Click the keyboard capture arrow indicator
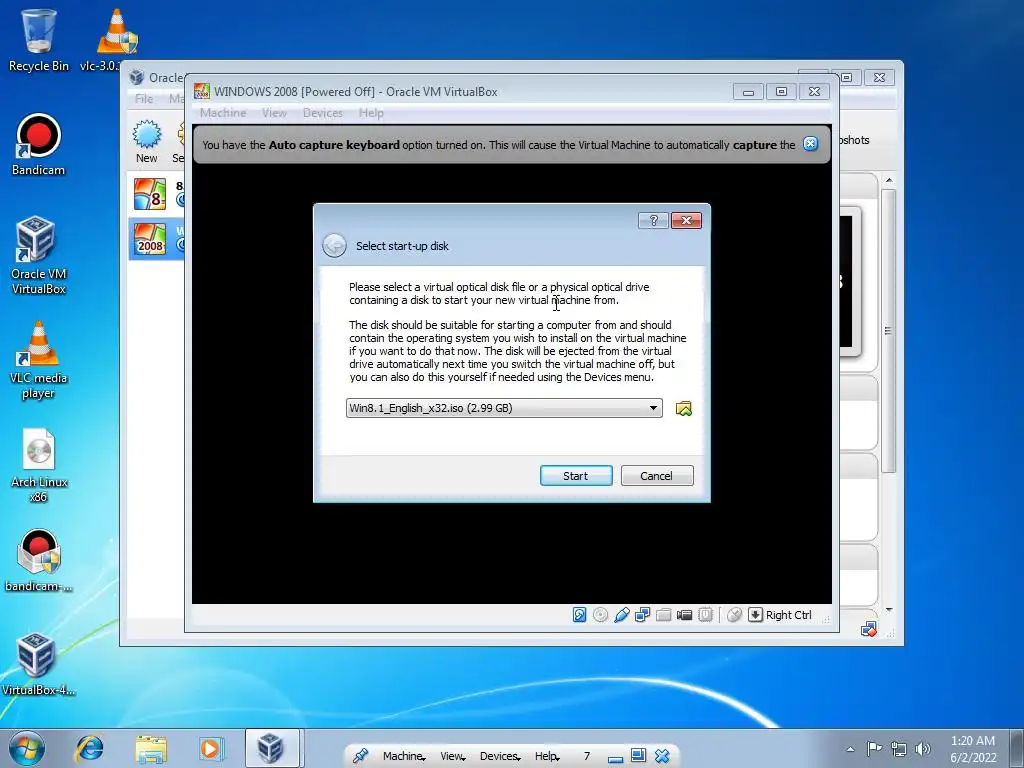This screenshot has width=1024, height=768. [x=755, y=615]
